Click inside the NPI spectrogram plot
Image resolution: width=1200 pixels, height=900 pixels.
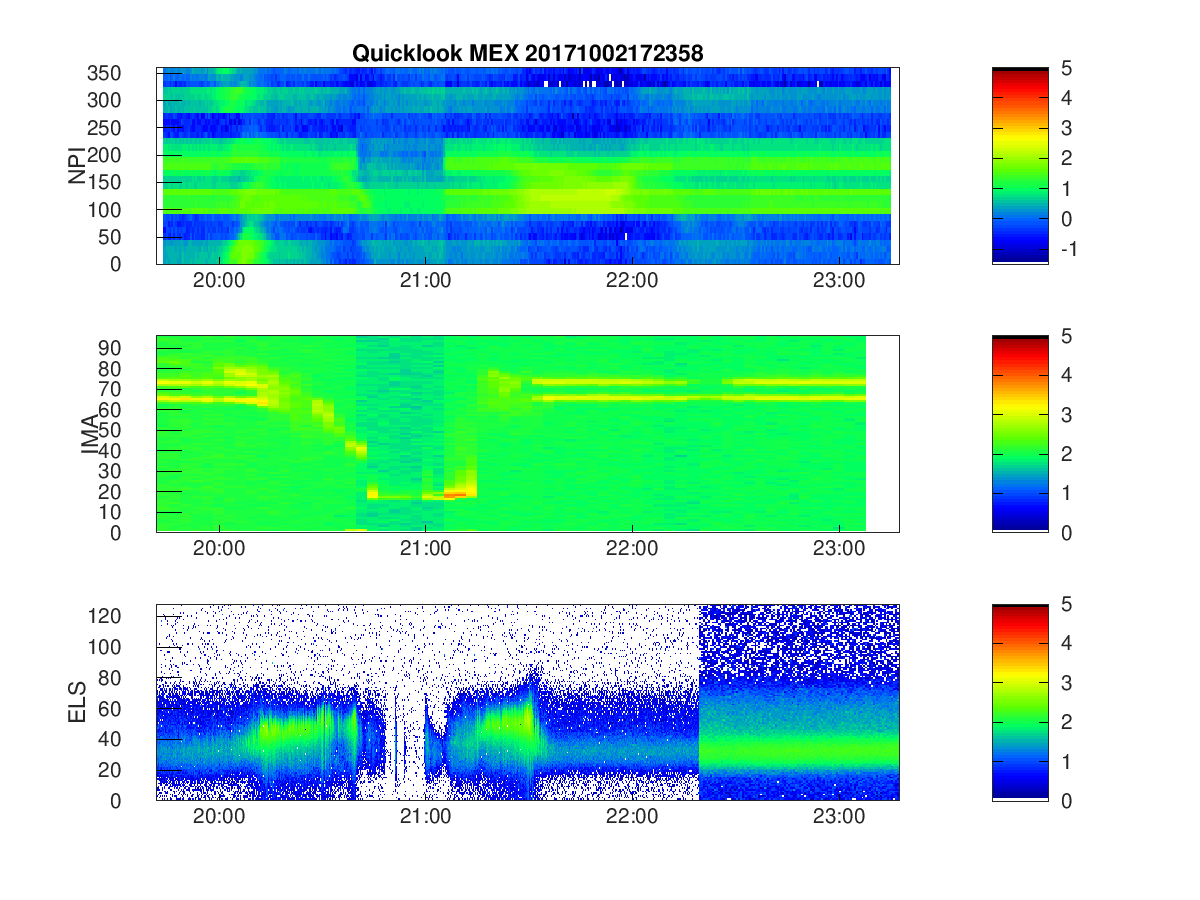click(x=527, y=166)
